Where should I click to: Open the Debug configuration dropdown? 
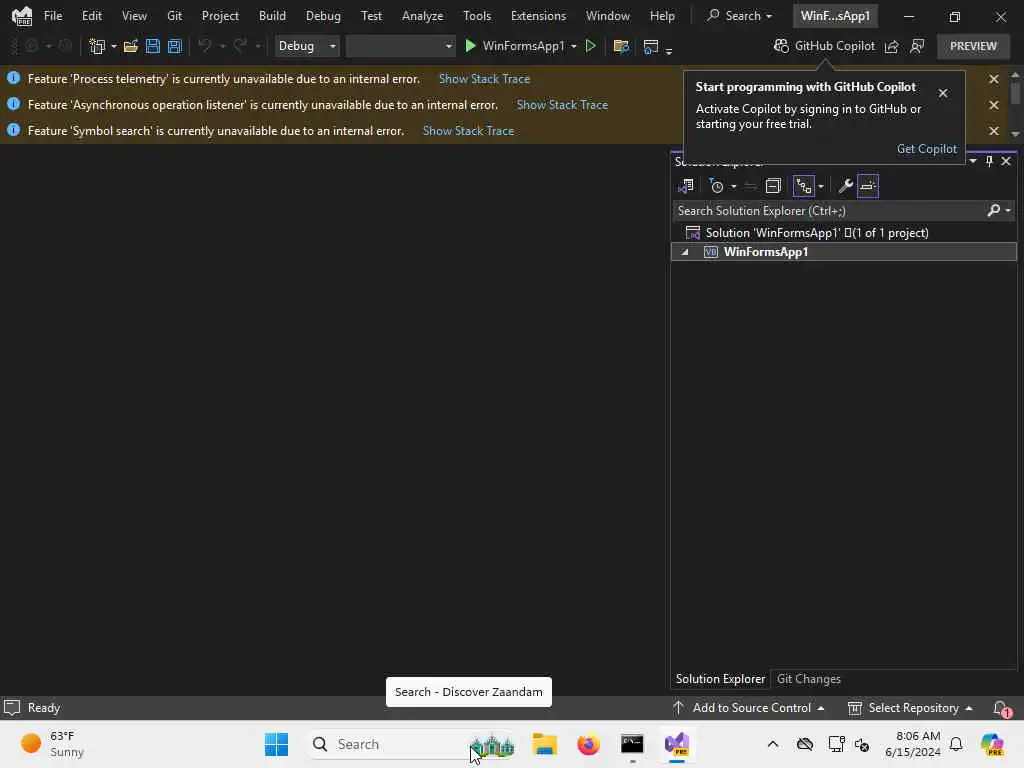pyautogui.click(x=307, y=46)
